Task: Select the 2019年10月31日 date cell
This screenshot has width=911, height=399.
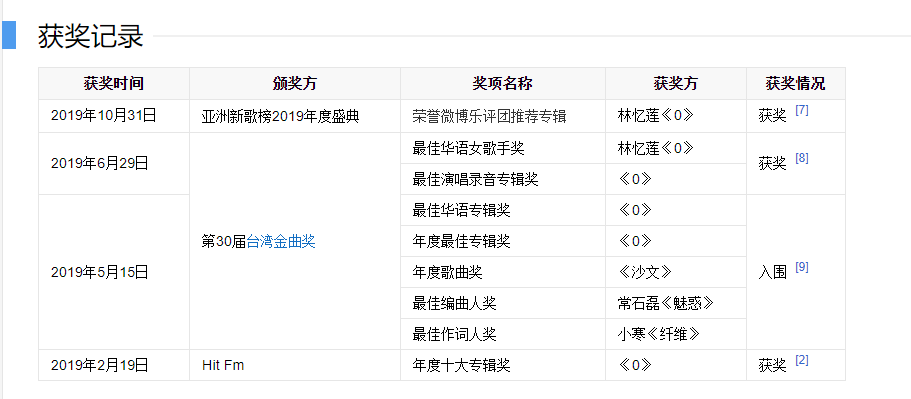Action: 114,116
